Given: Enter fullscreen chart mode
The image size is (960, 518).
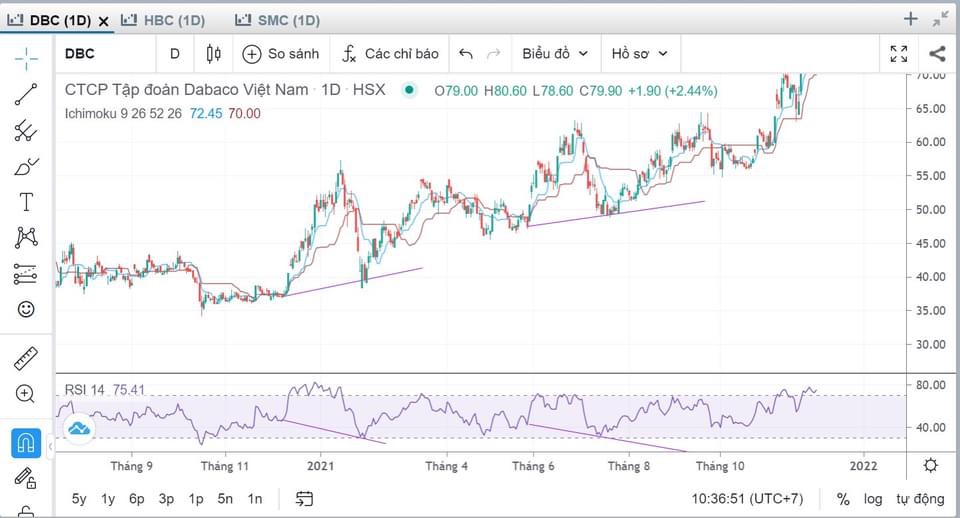Looking at the screenshot, I should pos(899,54).
